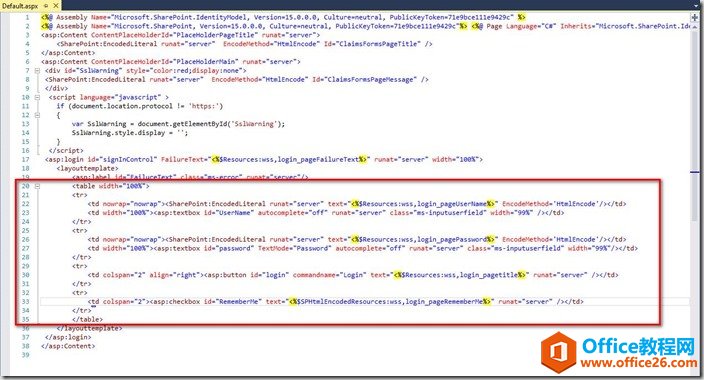Click the Office教程网 watermark text
The width and height of the screenshot is (704, 380).
[x=638, y=346]
